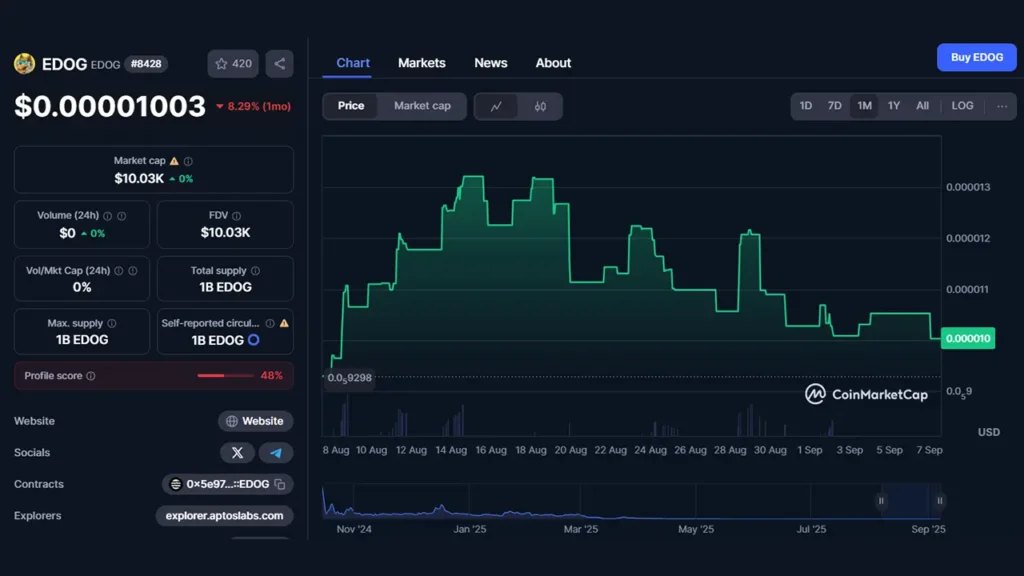This screenshot has width=1024, height=576.
Task: Click the blue circle beside 1B EDOG
Action: coord(253,340)
